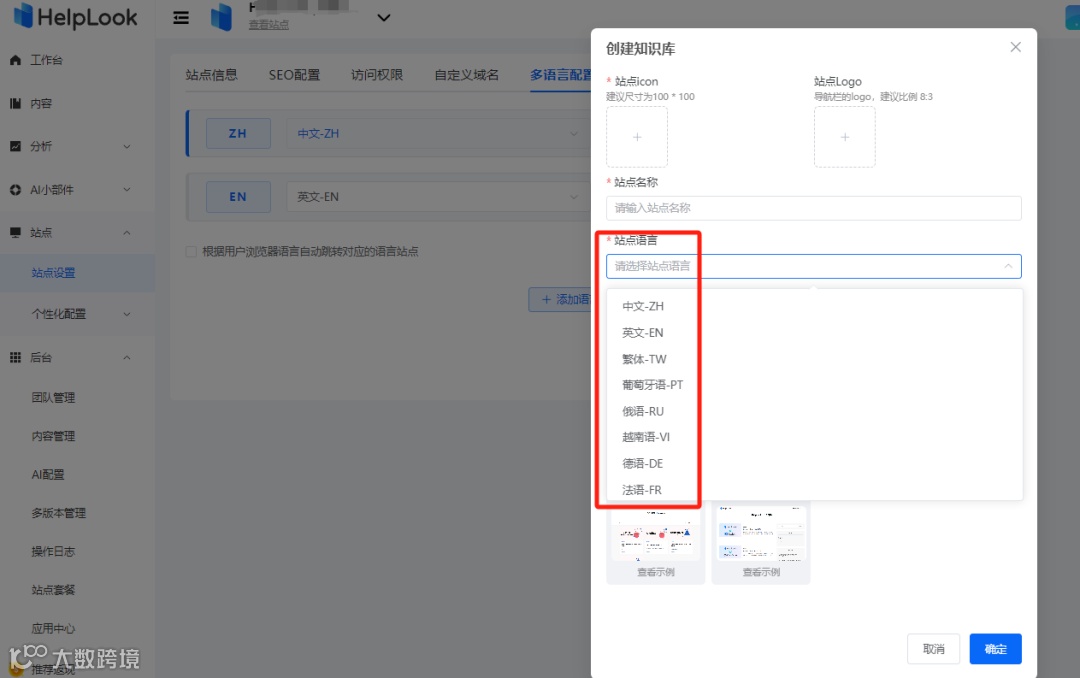Click the hamburger menu icon beside the logo
Viewport: 1080px width, 678px height.
[x=179, y=17]
